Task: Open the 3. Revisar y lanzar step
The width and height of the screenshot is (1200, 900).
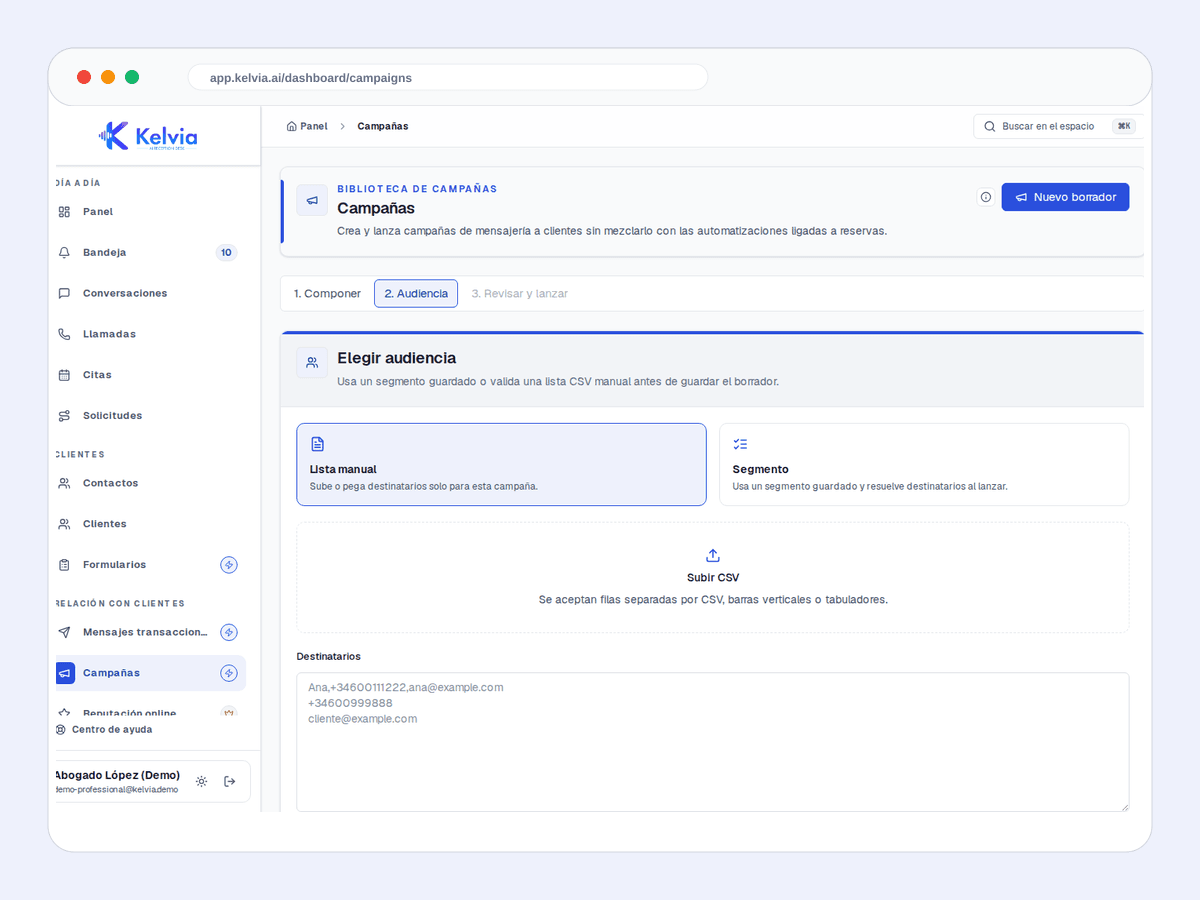Action: [x=520, y=294]
